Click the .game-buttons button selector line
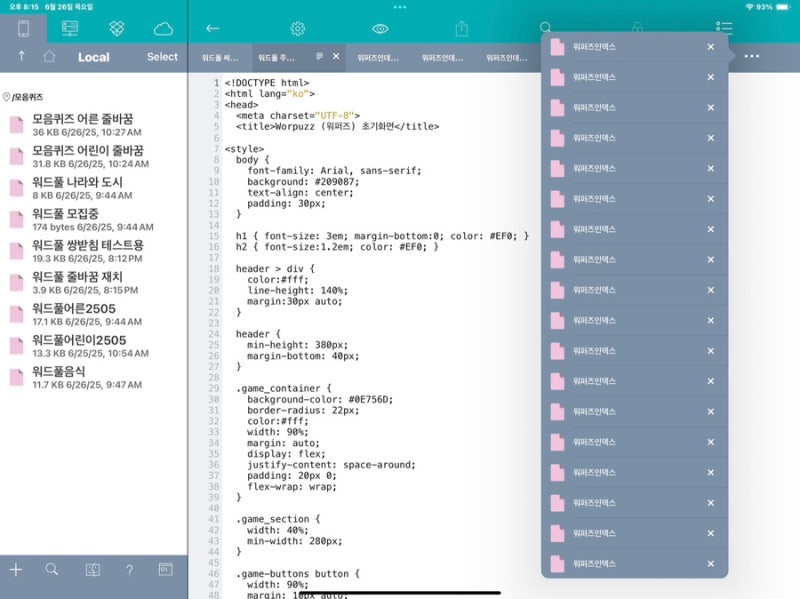Screen dimensions: 800x599 pos(298,573)
